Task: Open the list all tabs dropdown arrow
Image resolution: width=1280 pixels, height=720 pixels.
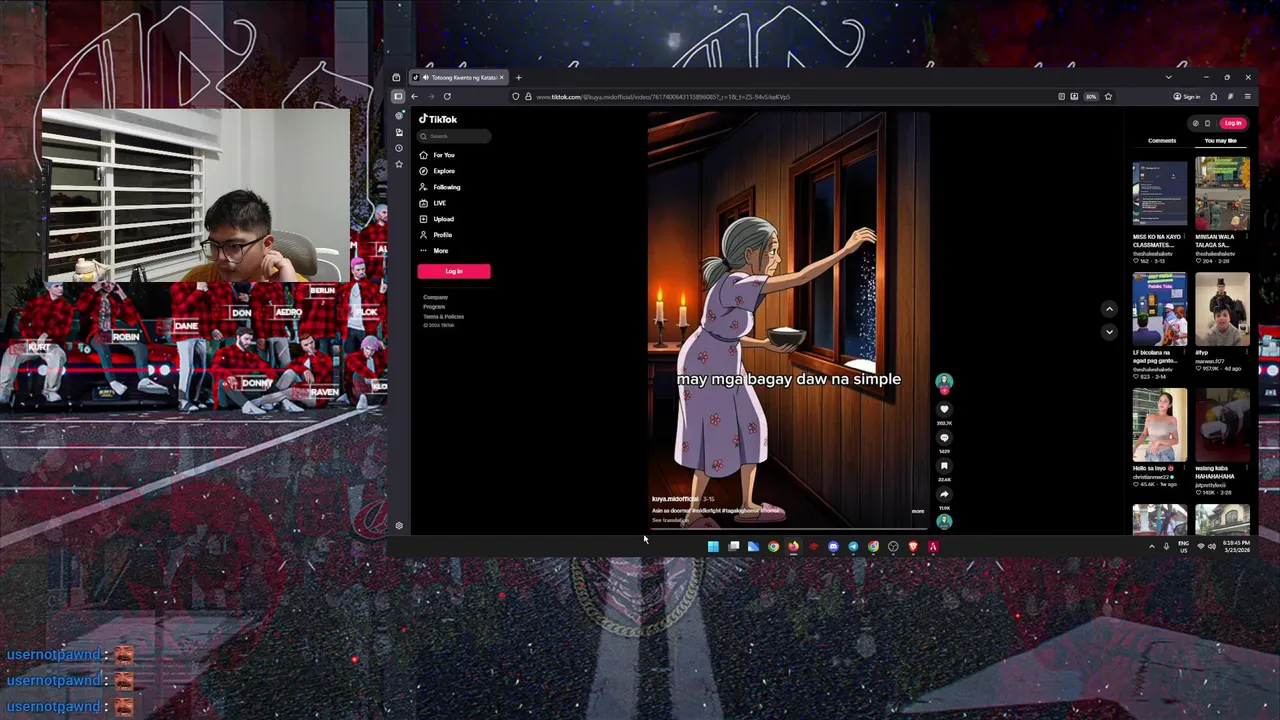Action: point(1168,77)
